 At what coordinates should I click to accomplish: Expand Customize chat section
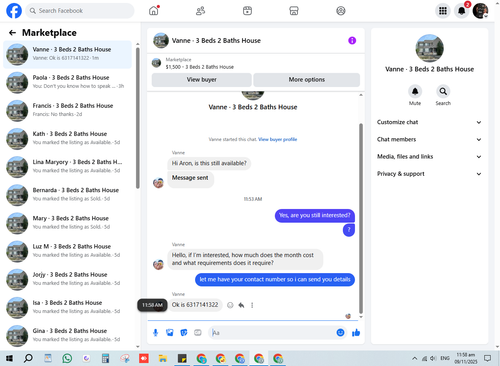(x=429, y=122)
